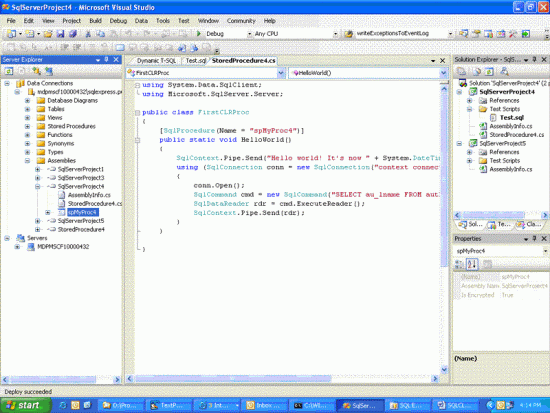Click the New Project toolbar icon
This screenshot has height=413, width=550.
tap(11, 34)
